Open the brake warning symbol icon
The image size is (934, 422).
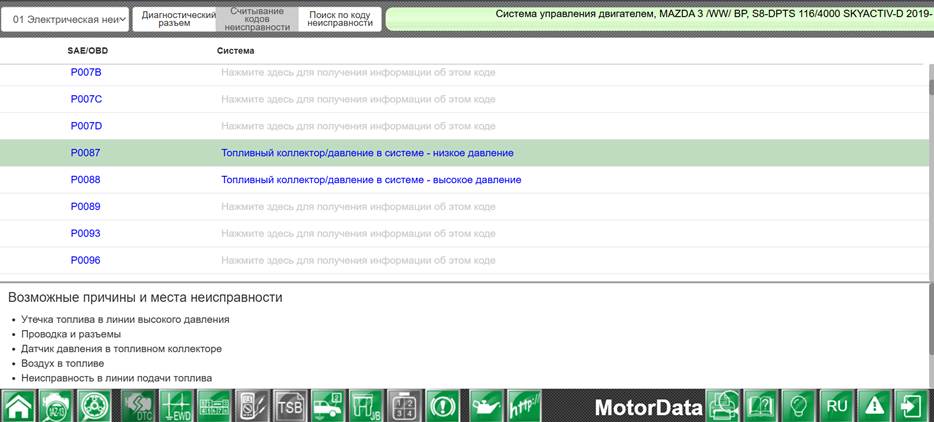443,406
